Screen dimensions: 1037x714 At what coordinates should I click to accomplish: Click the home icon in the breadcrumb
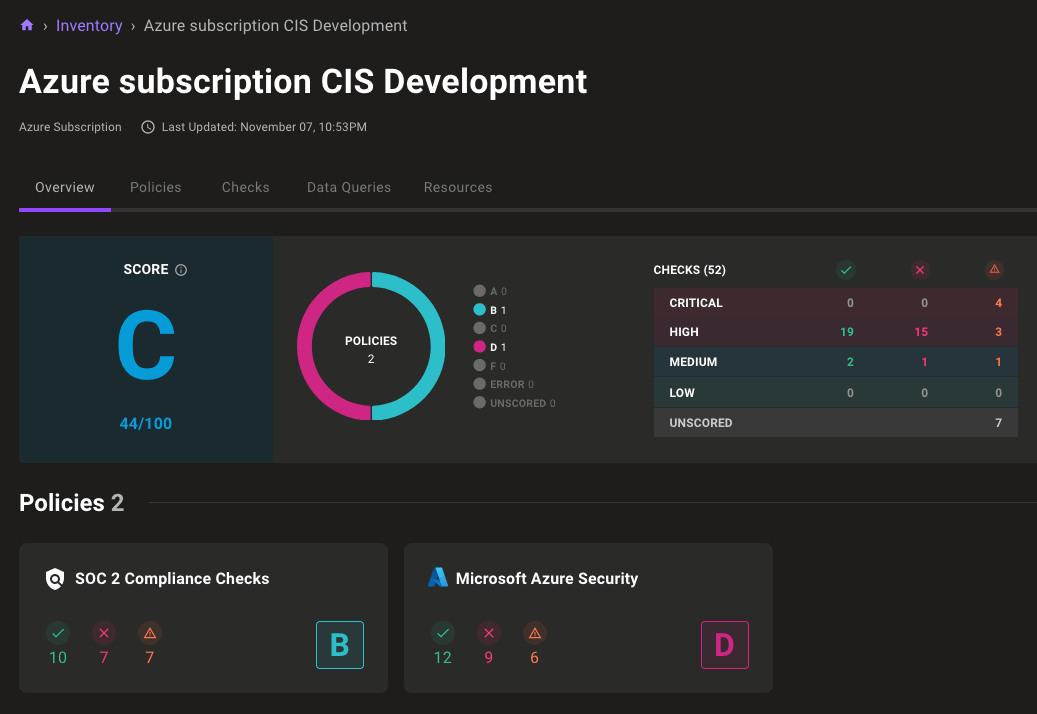(26, 25)
